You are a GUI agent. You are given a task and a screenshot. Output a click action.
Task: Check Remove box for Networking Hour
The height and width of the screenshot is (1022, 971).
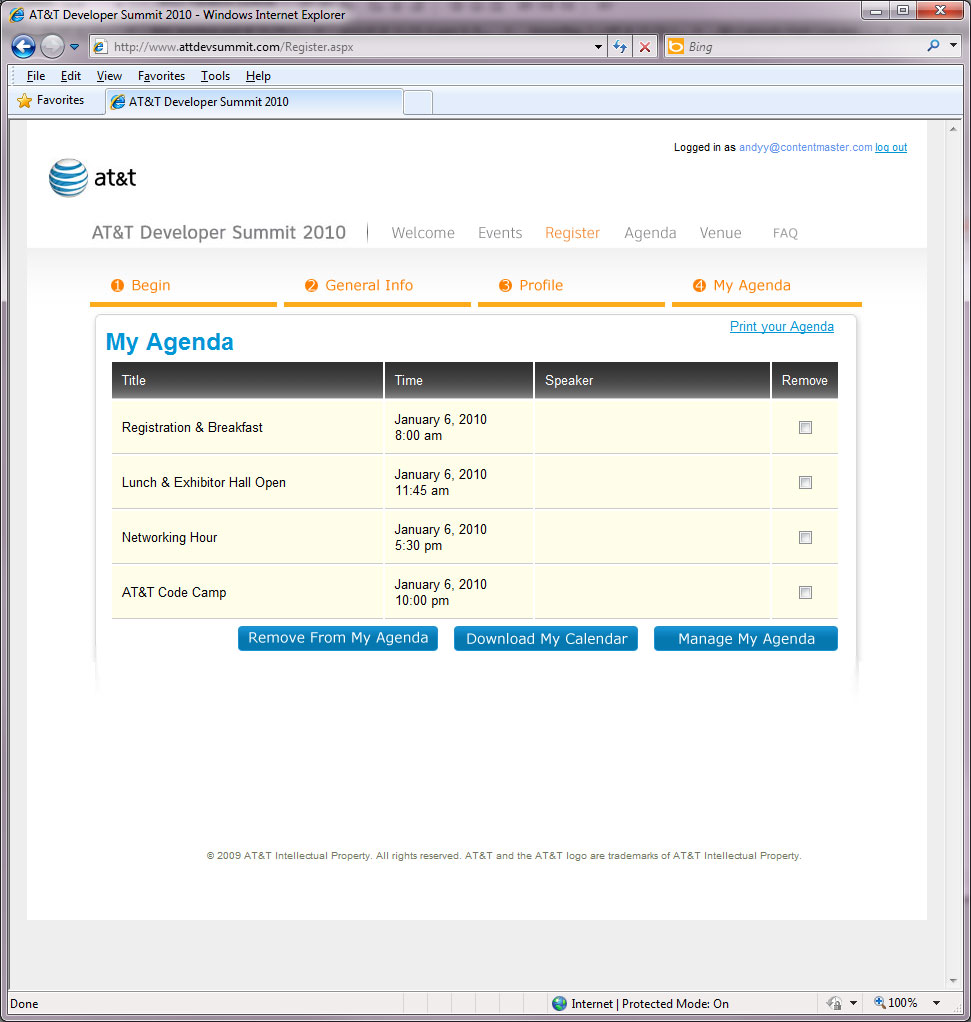pos(805,538)
